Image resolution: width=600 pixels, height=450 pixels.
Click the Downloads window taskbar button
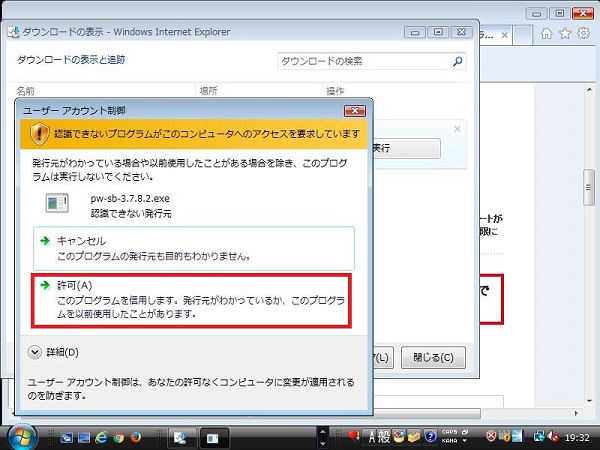(182, 438)
